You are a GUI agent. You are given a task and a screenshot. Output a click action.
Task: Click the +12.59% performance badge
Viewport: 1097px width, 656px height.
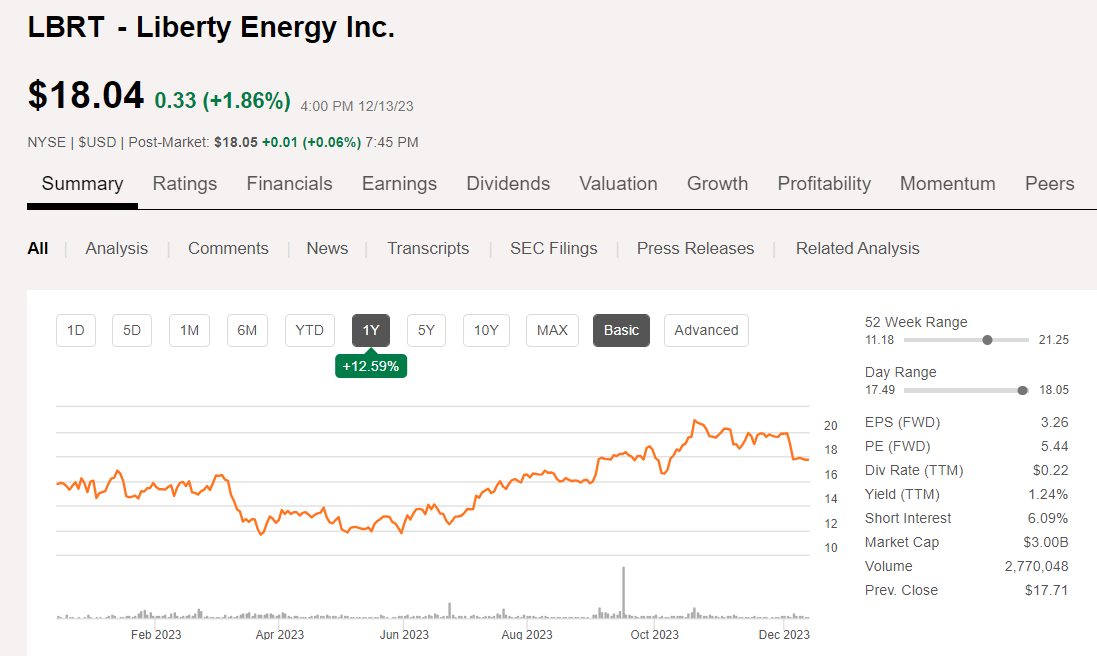pos(371,366)
